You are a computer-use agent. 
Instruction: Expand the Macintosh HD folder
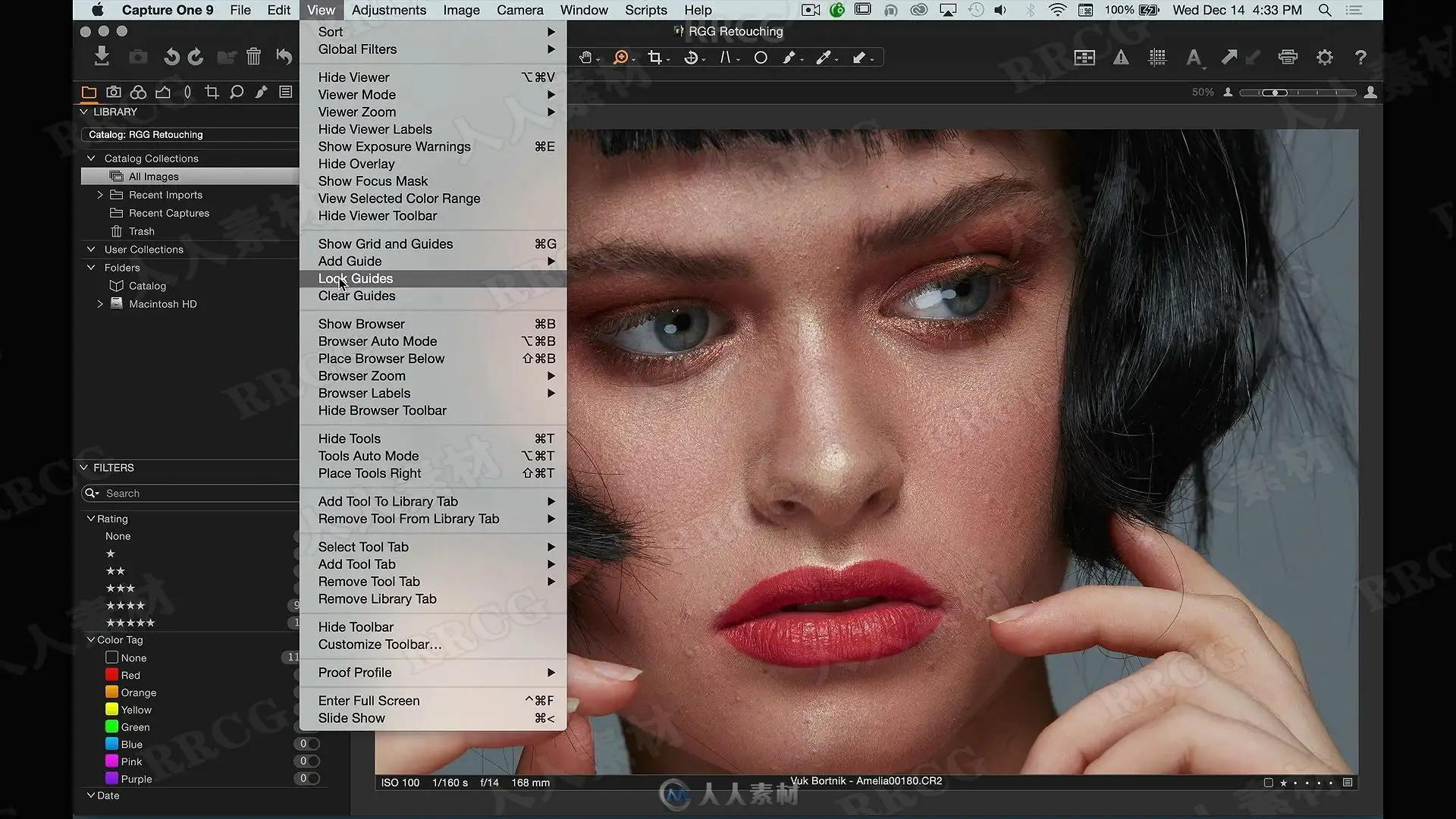[100, 304]
